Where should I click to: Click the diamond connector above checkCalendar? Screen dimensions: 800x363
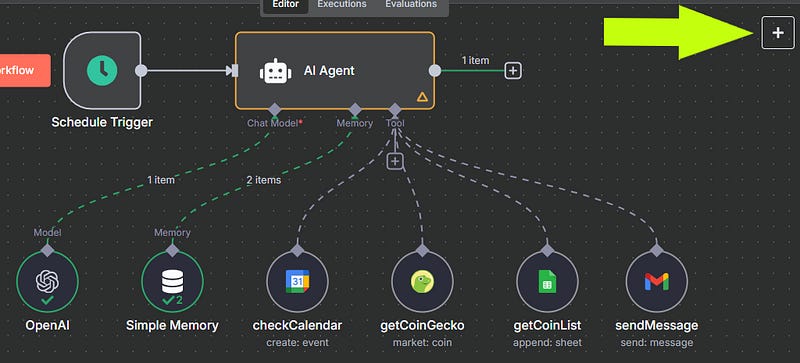[297, 250]
